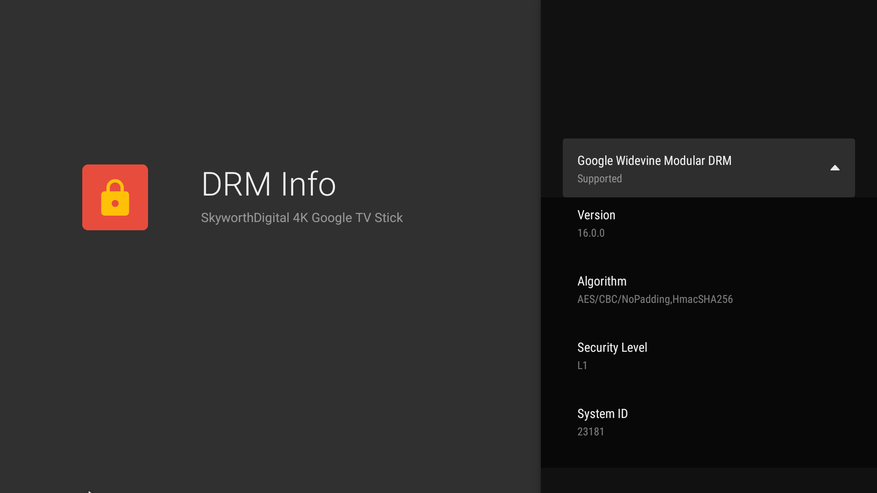This screenshot has height=493, width=877.
Task: Click the DRM Info heading text
Action: click(x=268, y=184)
